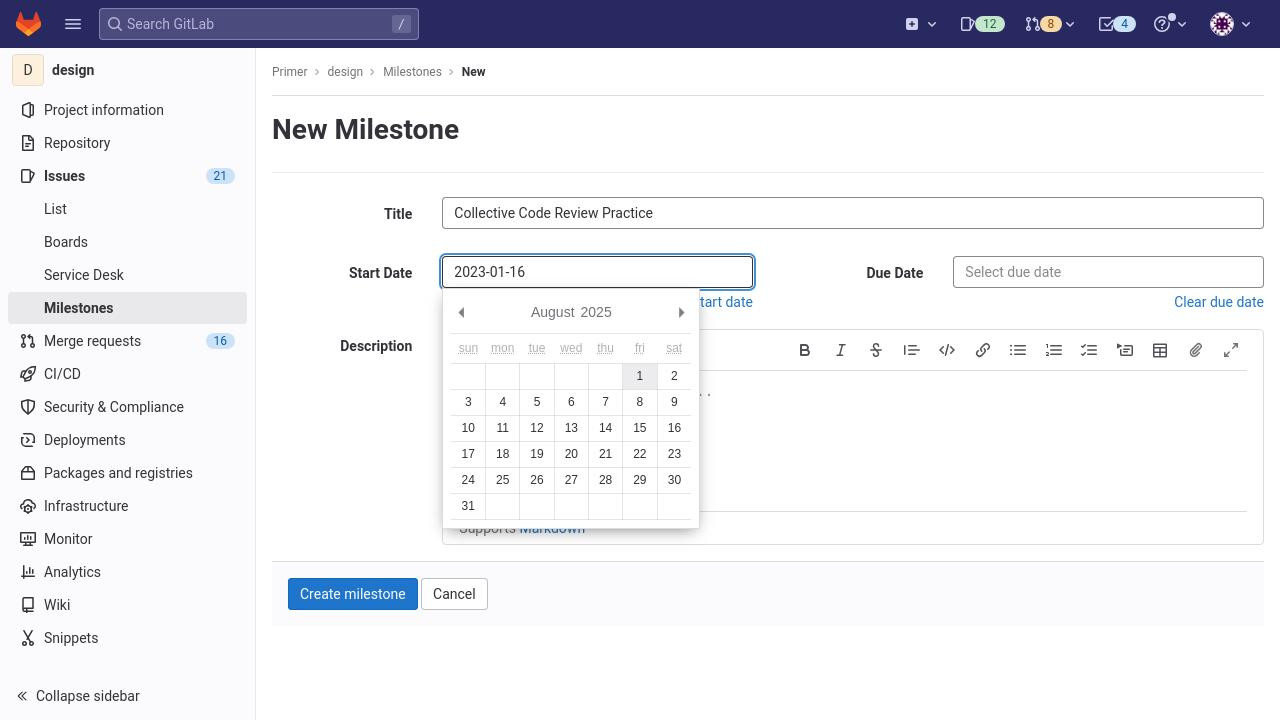Open Infrastructure section in sidebar
This screenshot has height=720, width=1280.
127,506
